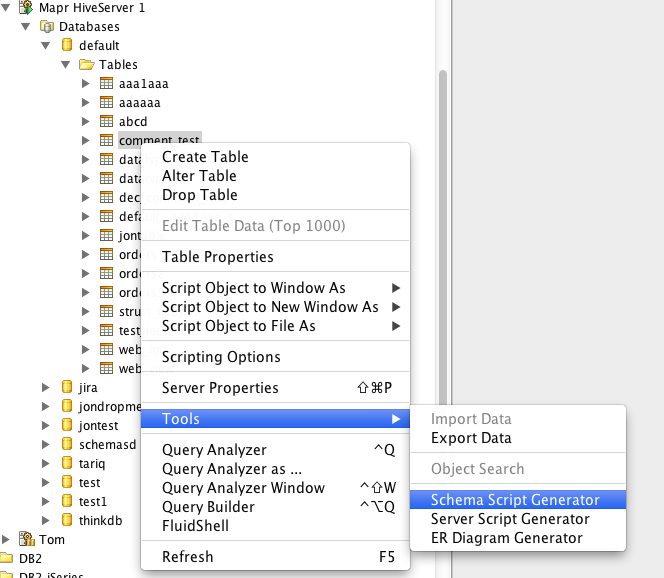Click the aaa1aaa table icon
Screen dimensions: 664x578
click(x=106, y=83)
